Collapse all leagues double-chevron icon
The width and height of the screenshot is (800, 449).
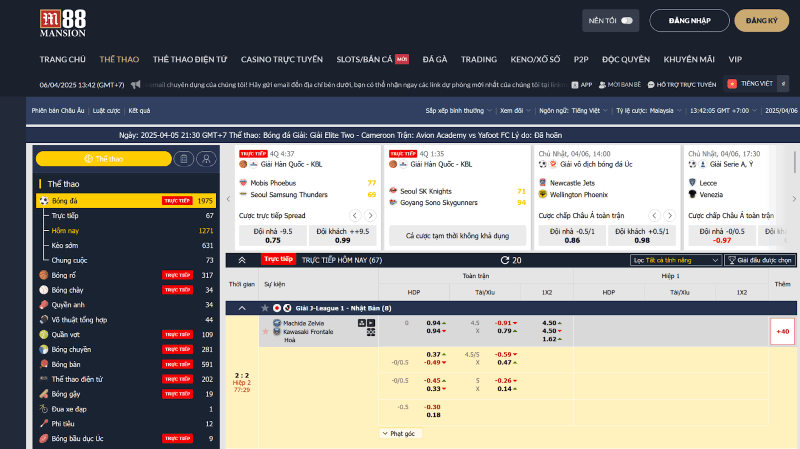tap(242, 260)
